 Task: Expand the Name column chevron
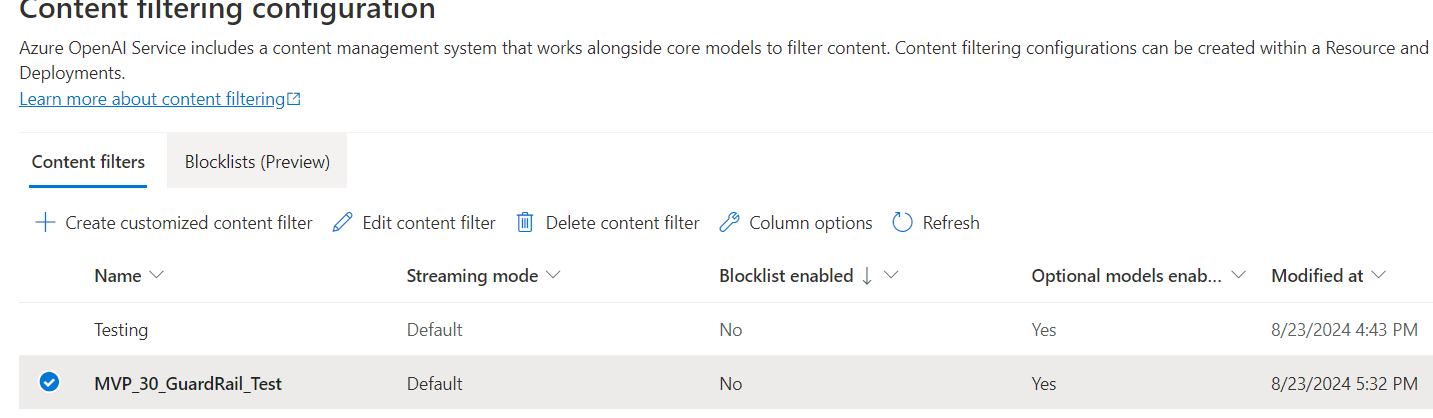coord(155,276)
